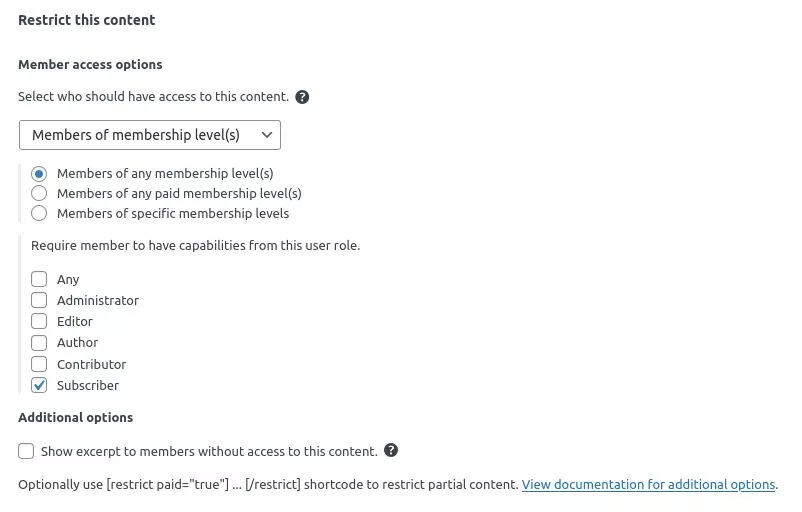Click Show excerpt to members label text
The height and width of the screenshot is (512, 802).
point(209,451)
